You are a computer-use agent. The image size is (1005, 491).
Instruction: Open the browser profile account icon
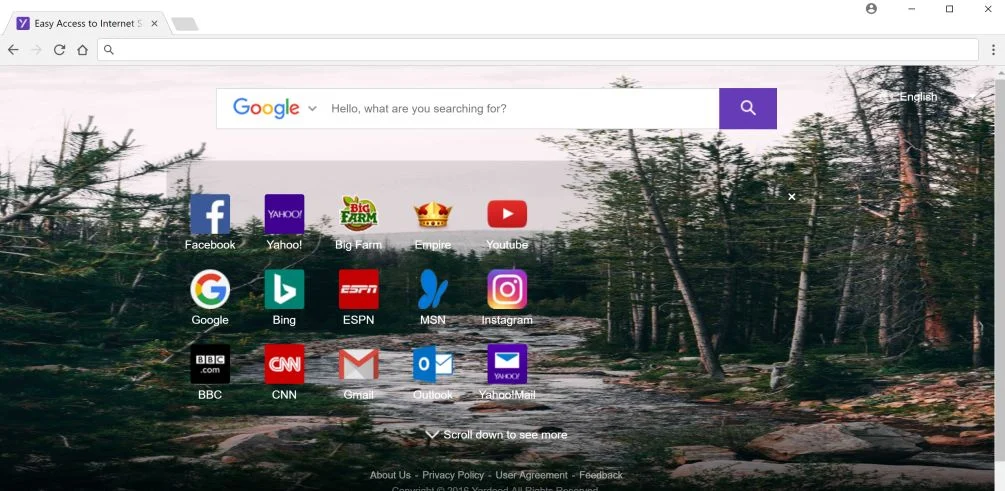871,8
